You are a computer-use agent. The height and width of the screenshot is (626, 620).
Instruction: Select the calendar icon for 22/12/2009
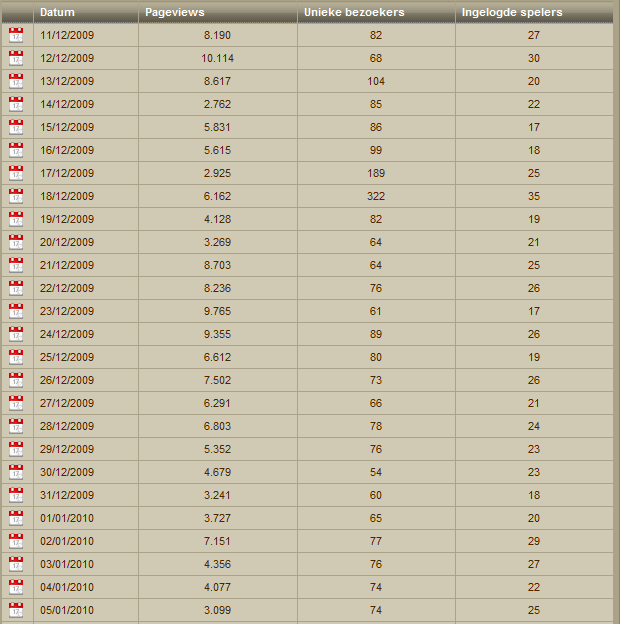[16, 288]
